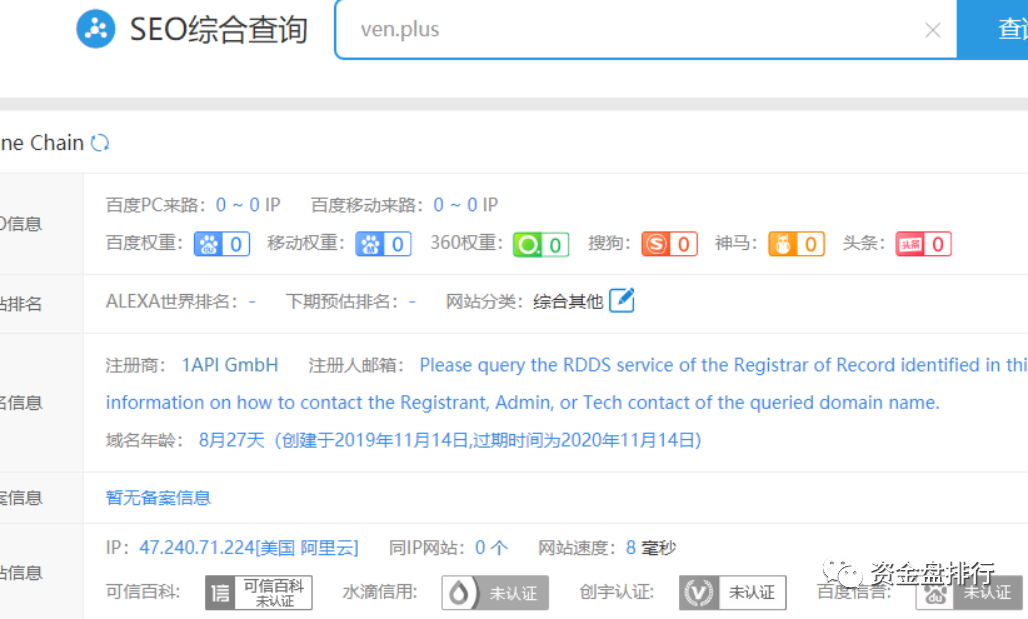Click the 百度权重 paw badge
1028x619 pixels.
[221, 244]
